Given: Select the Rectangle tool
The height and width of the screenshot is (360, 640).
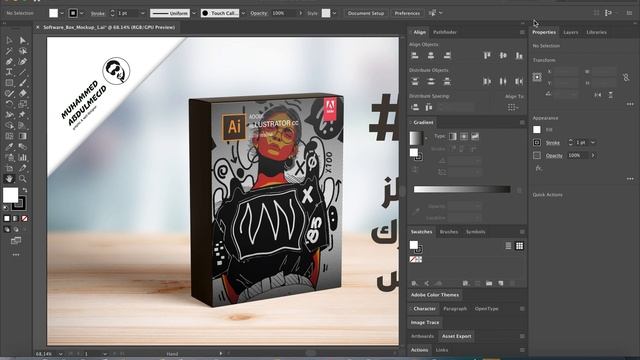Looking at the screenshot, I should click(9, 82).
